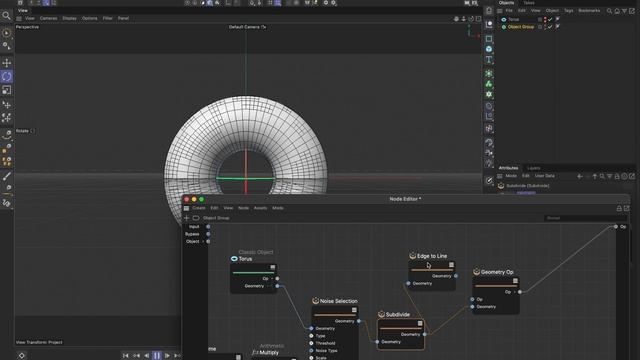Viewport: 640px width, 360px height.
Task: Pause timeline playback
Action: pyautogui.click(x=157, y=356)
